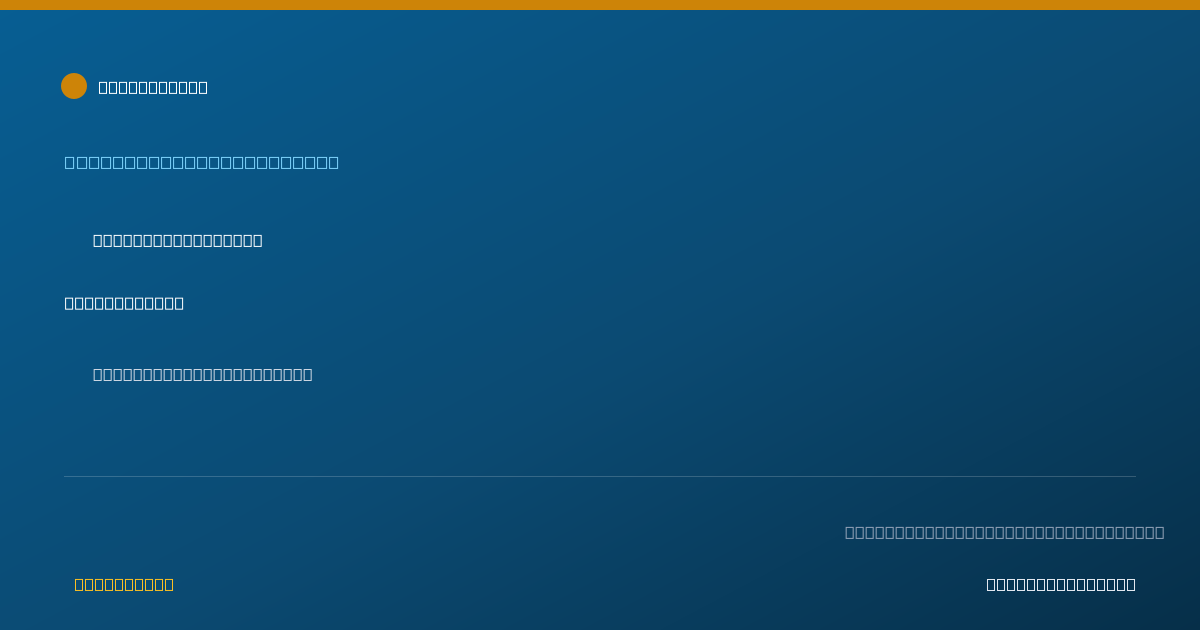Click the last glyph of the light-blue headline
Screen dimensions: 1200x630
tap(334, 162)
